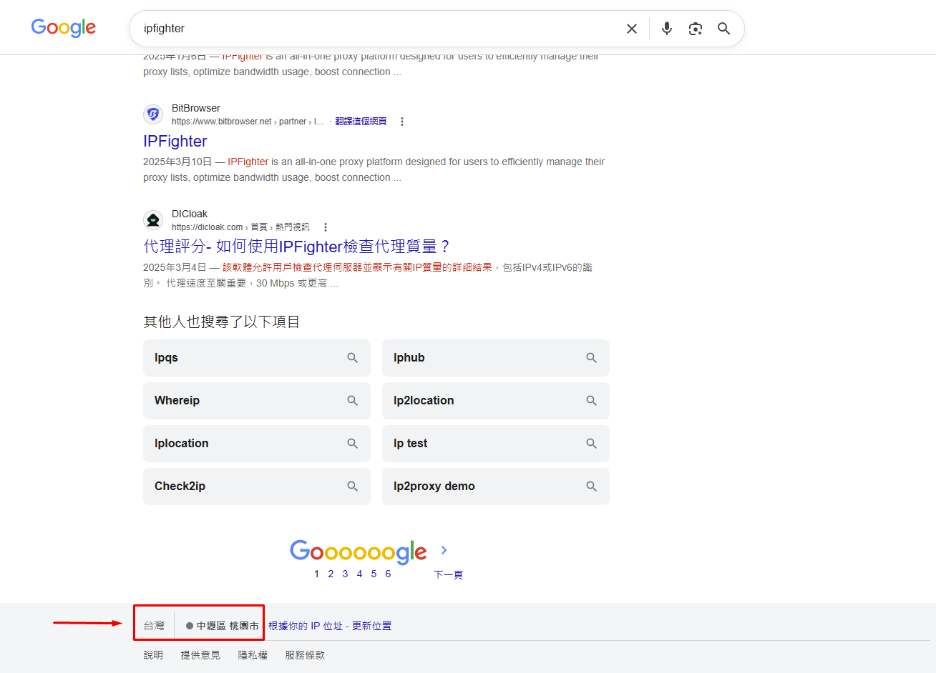Go to results page 6

click(x=388, y=574)
